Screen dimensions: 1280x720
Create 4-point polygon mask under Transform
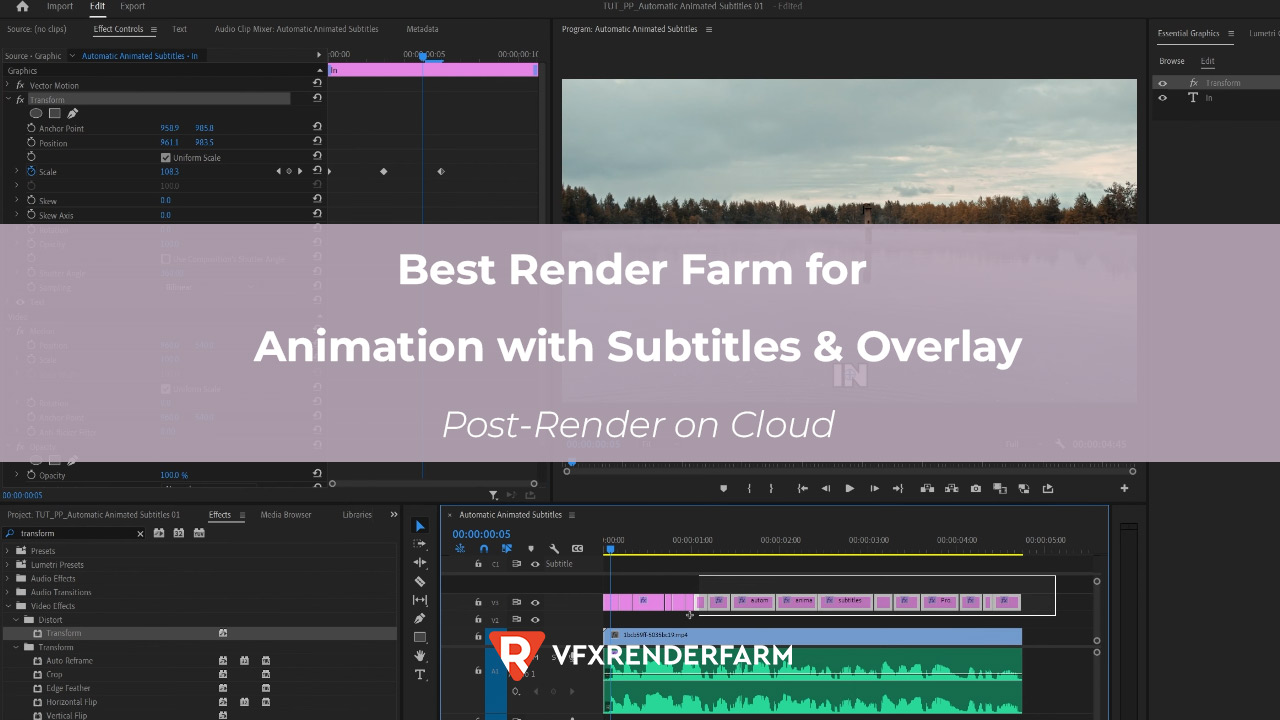click(55, 113)
